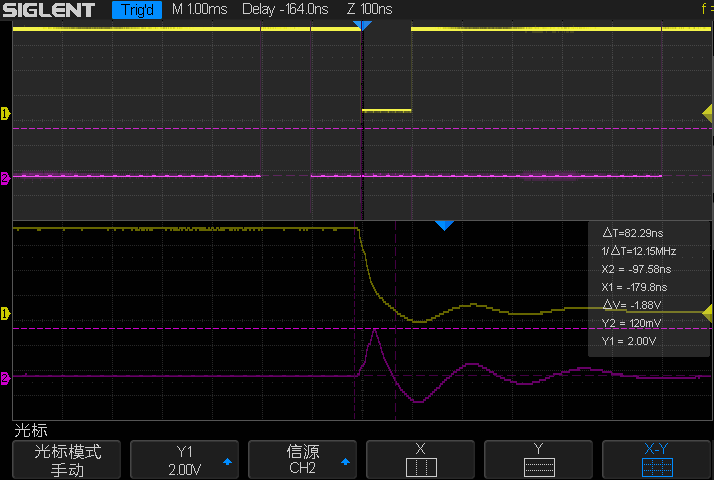The width and height of the screenshot is (714, 481).
Task: Click channel 2 ground marker in zoom window
Action: [x=5, y=378]
